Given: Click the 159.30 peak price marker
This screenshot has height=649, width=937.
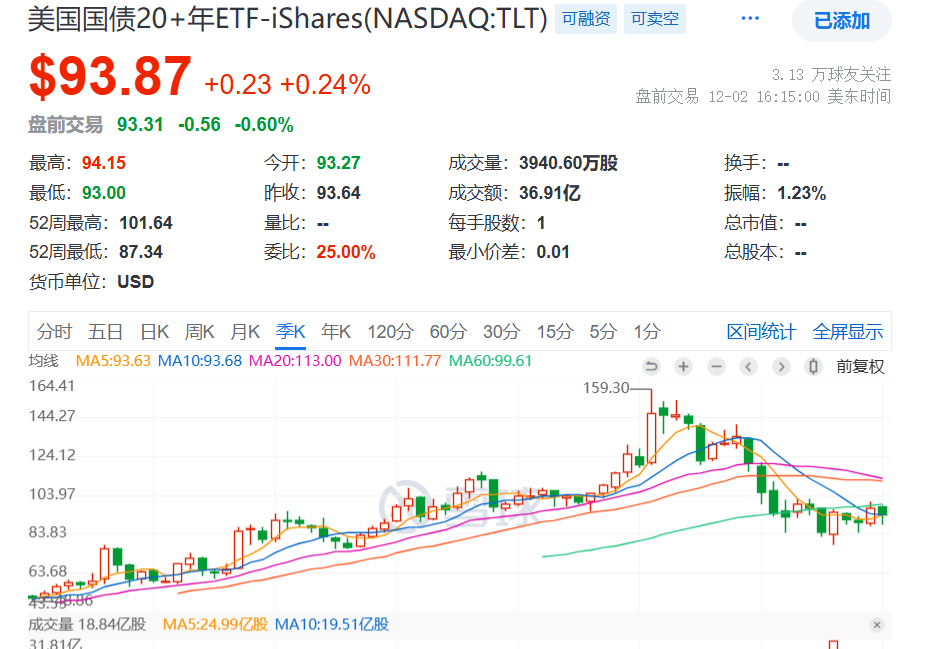Looking at the screenshot, I should click(x=606, y=388).
